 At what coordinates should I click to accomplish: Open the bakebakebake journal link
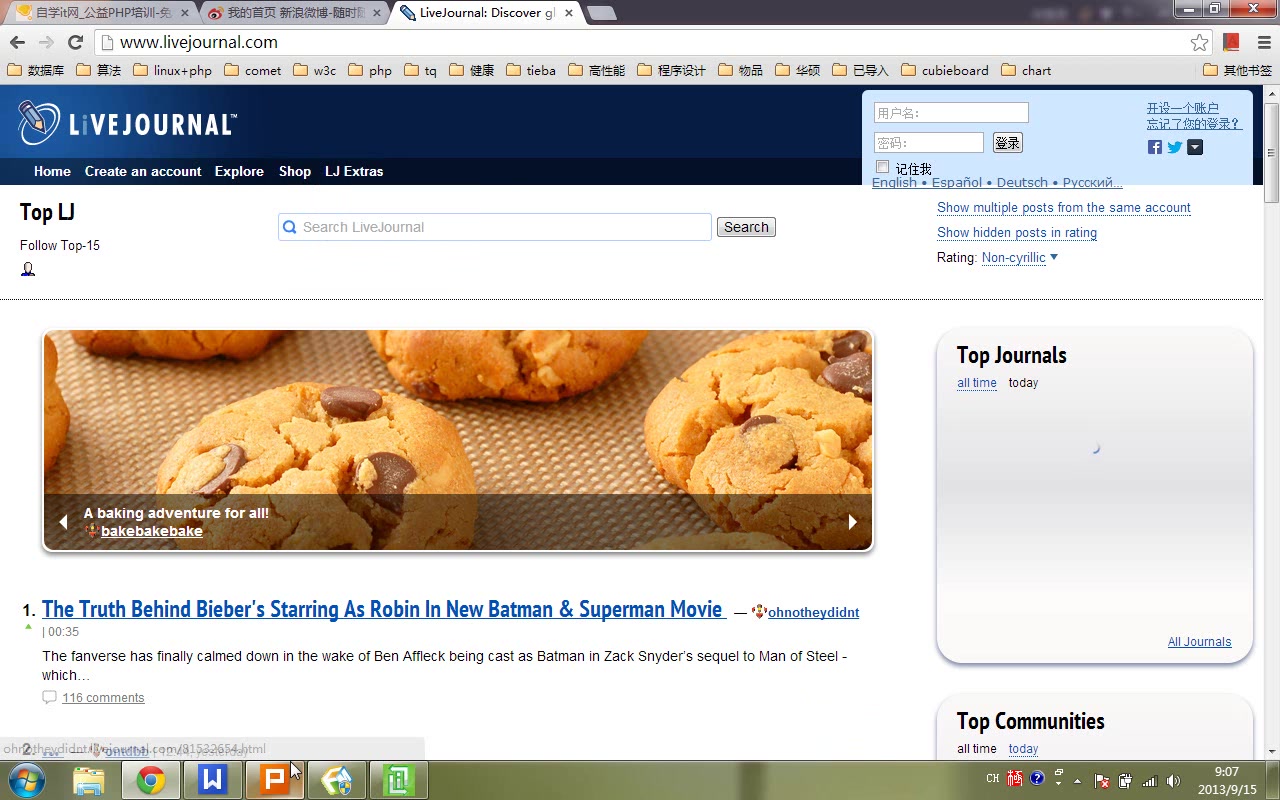click(x=152, y=531)
